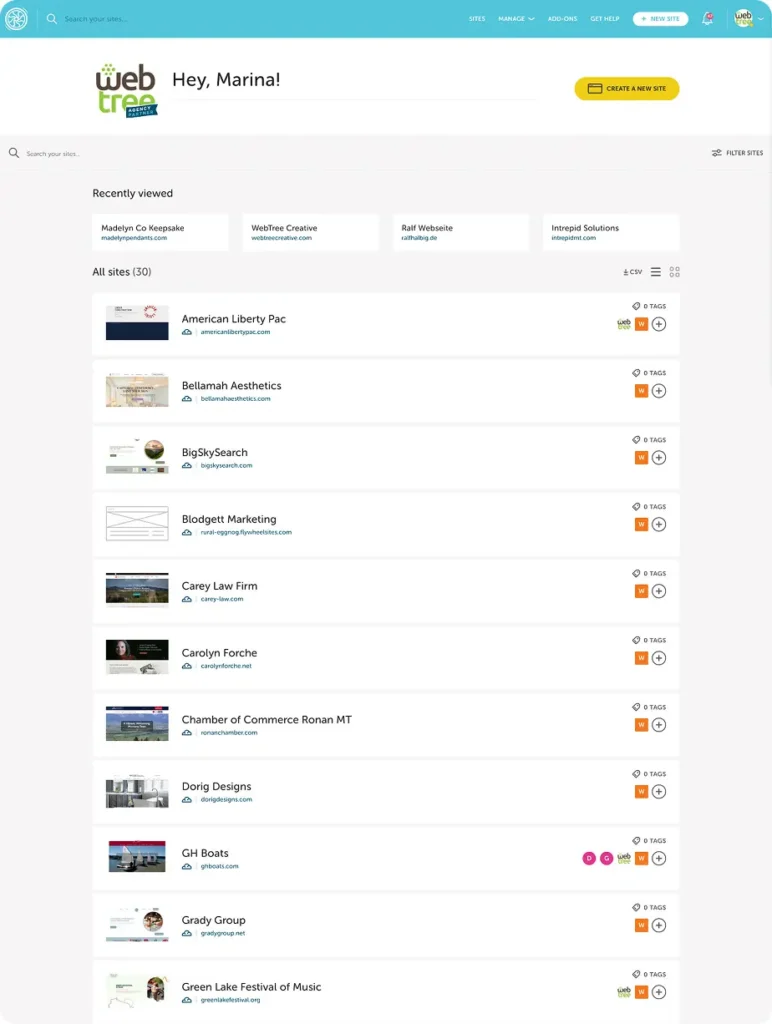772x1024 pixels.
Task: Click the tag icon for Bellamah Aesthetics
Action: click(x=636, y=373)
